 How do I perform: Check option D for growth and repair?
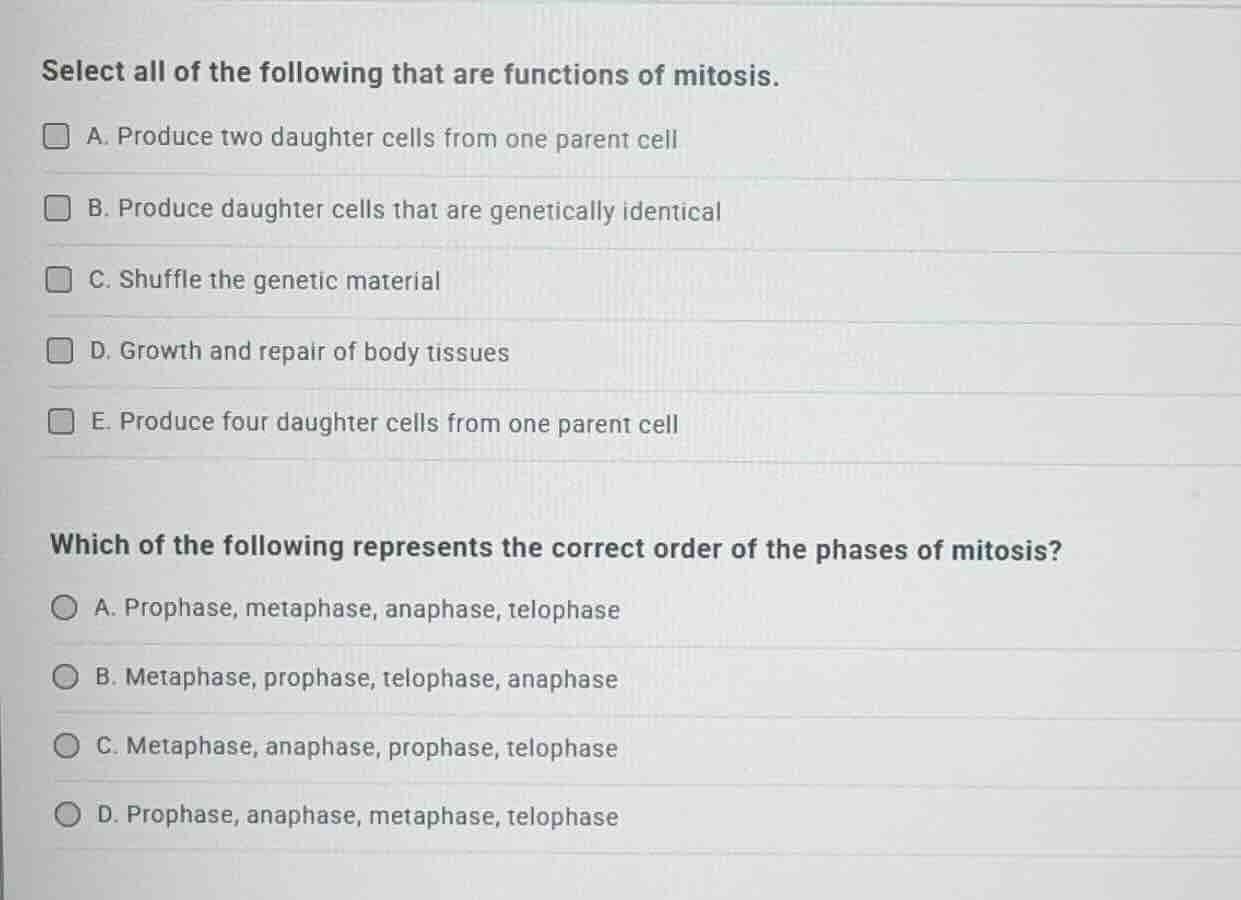point(58,349)
